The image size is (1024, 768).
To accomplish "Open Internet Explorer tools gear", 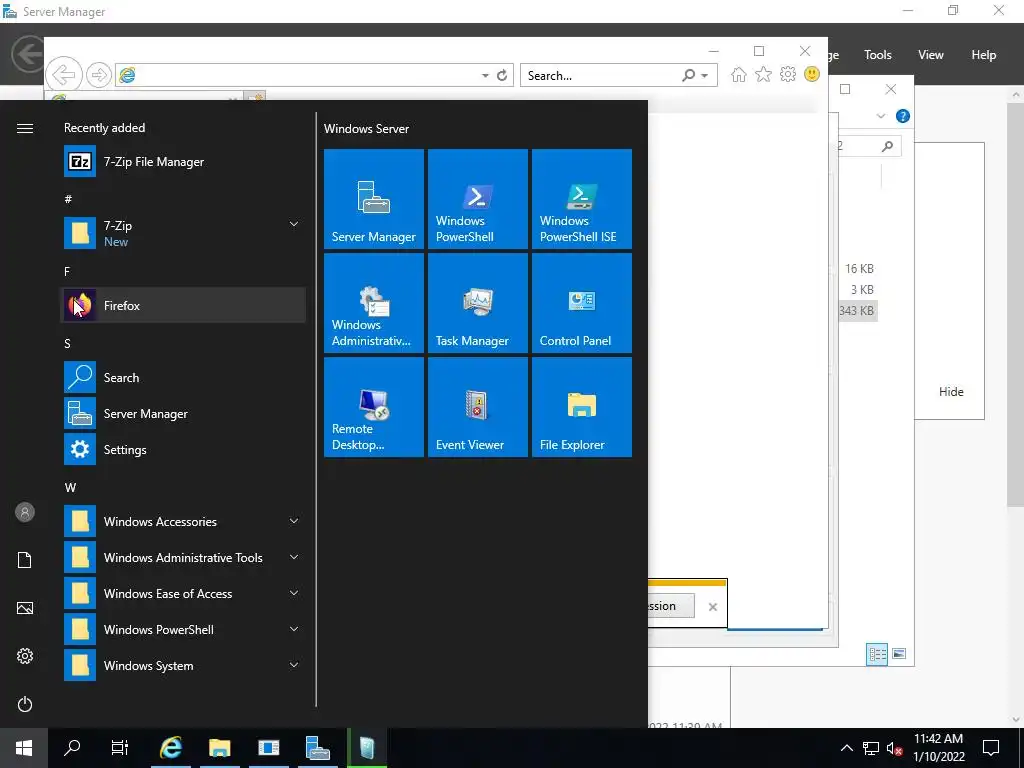I will point(788,74).
